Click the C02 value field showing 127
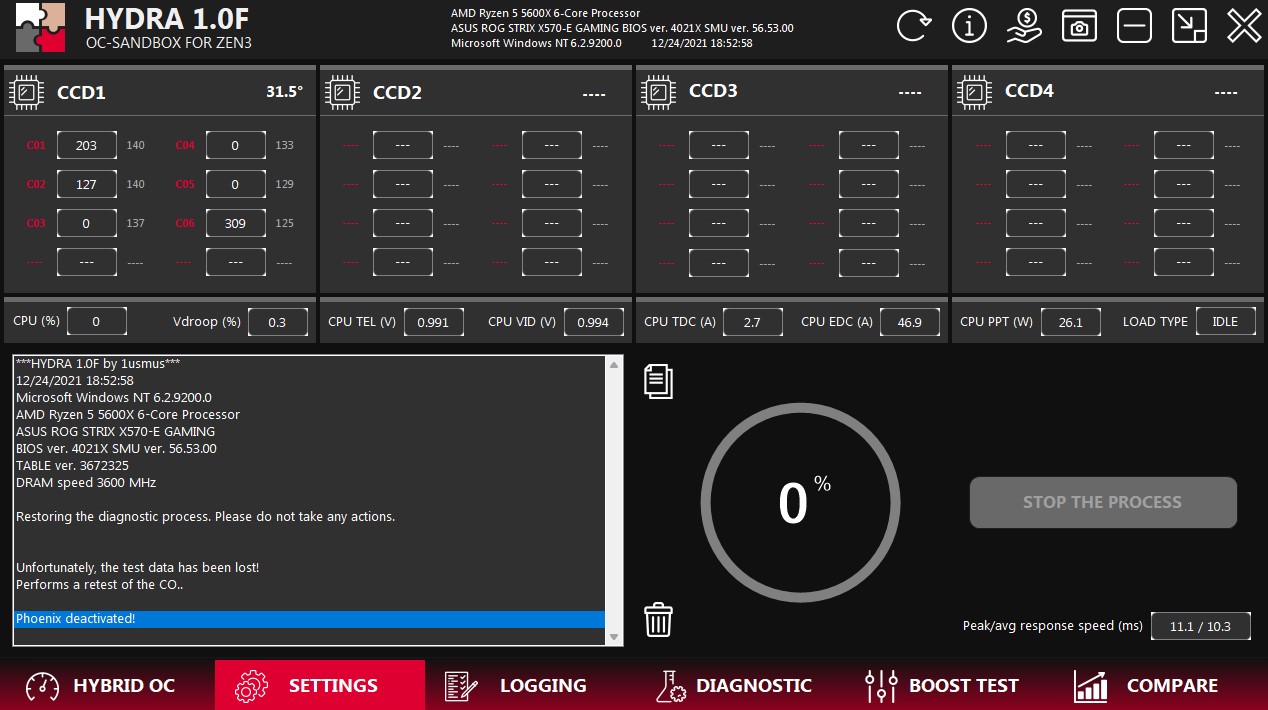This screenshot has width=1268, height=710. click(x=86, y=184)
